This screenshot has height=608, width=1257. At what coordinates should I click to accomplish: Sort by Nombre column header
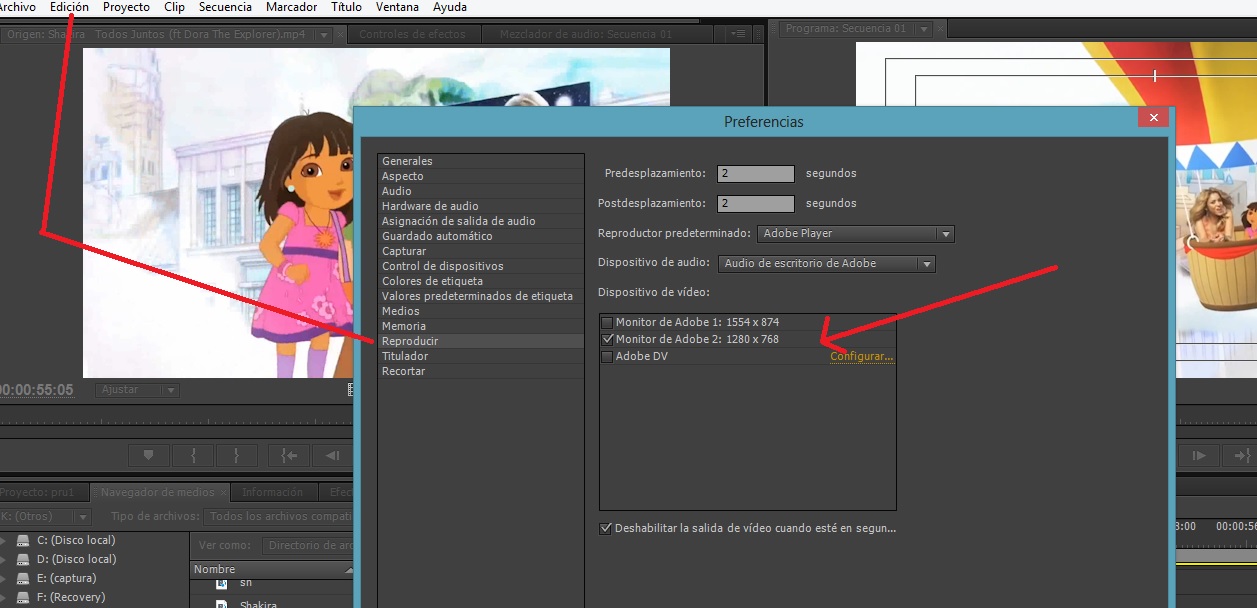click(271, 569)
